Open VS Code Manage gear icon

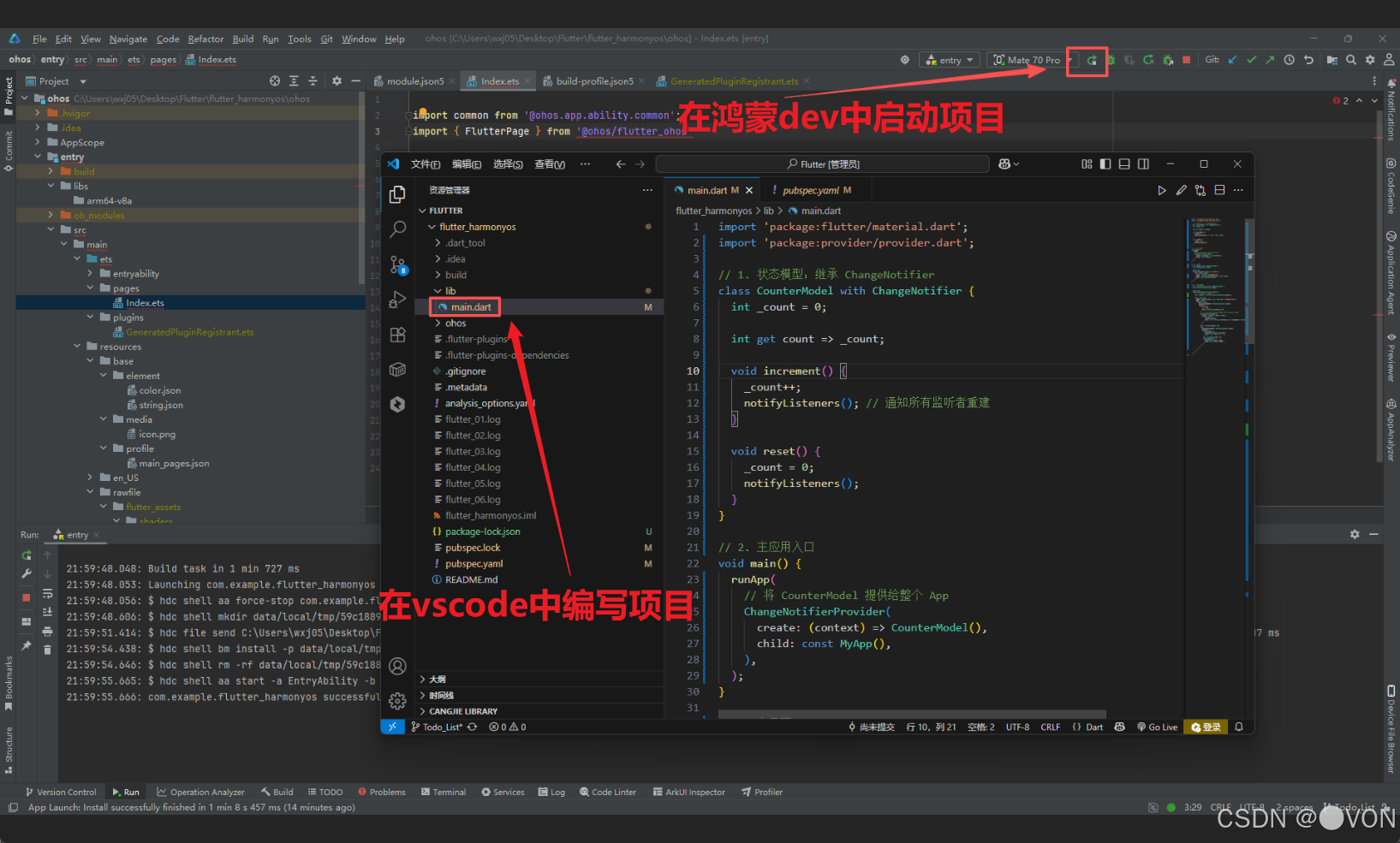coord(397,701)
